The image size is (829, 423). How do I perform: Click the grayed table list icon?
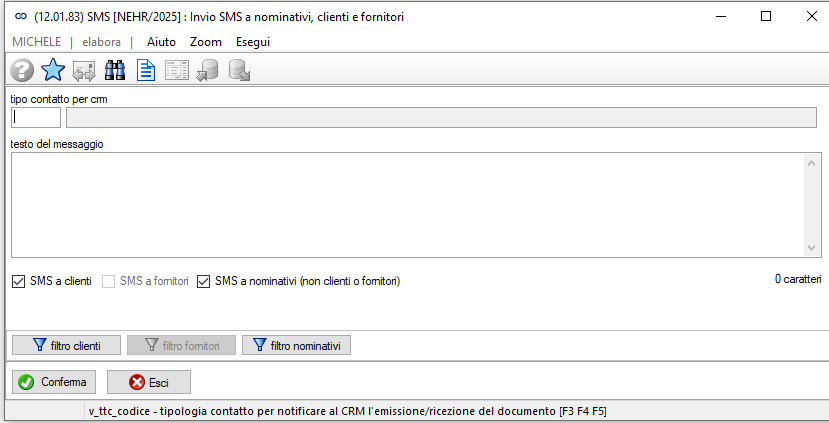177,70
